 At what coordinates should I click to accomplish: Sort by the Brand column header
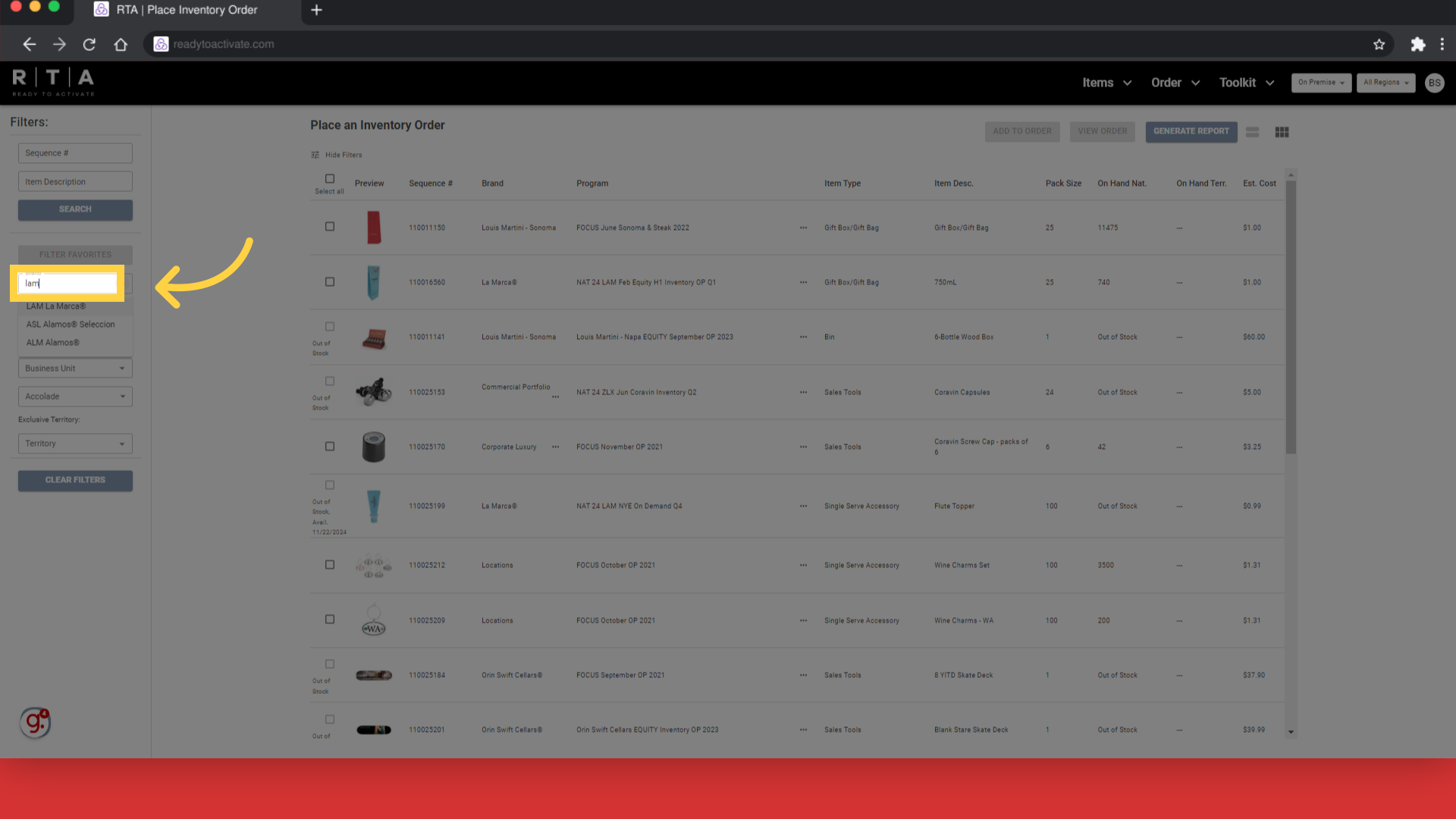pos(492,184)
